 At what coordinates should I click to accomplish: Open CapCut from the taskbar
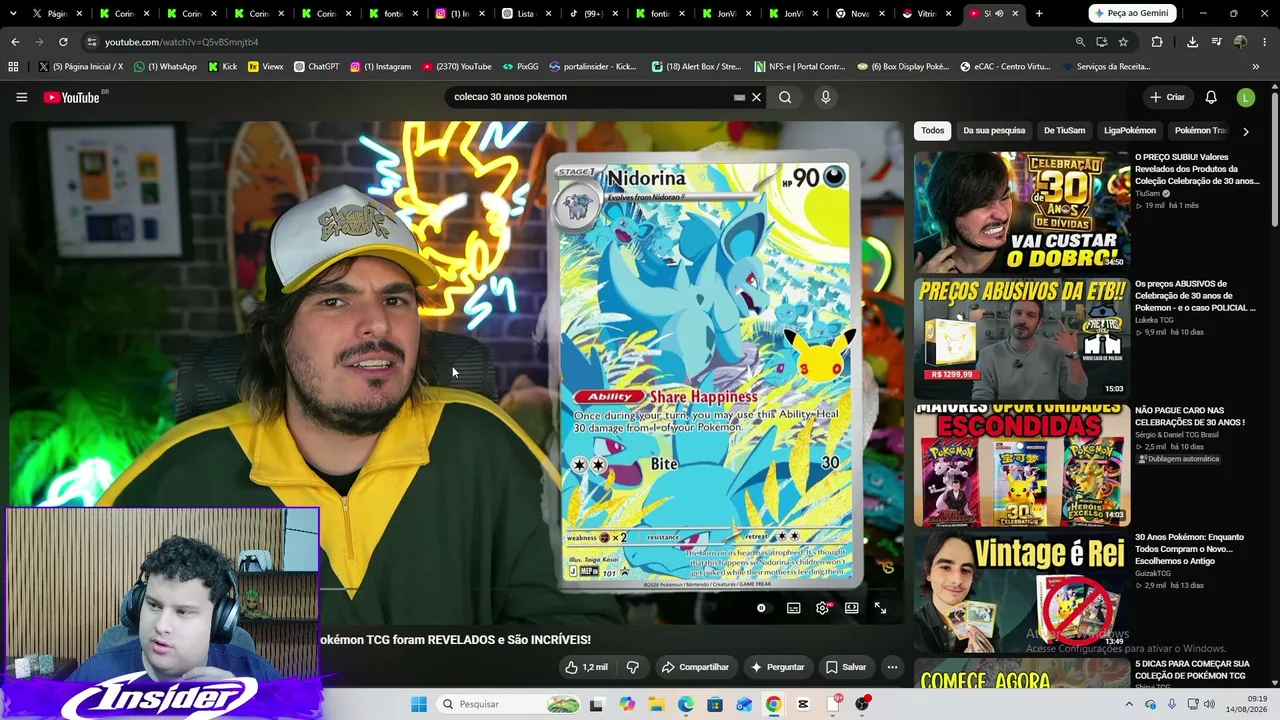click(803, 704)
